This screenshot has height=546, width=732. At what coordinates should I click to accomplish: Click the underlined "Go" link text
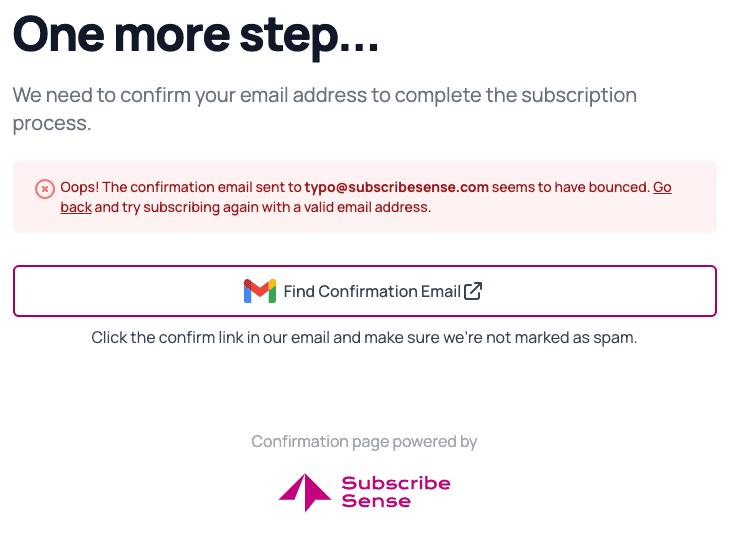coord(662,187)
